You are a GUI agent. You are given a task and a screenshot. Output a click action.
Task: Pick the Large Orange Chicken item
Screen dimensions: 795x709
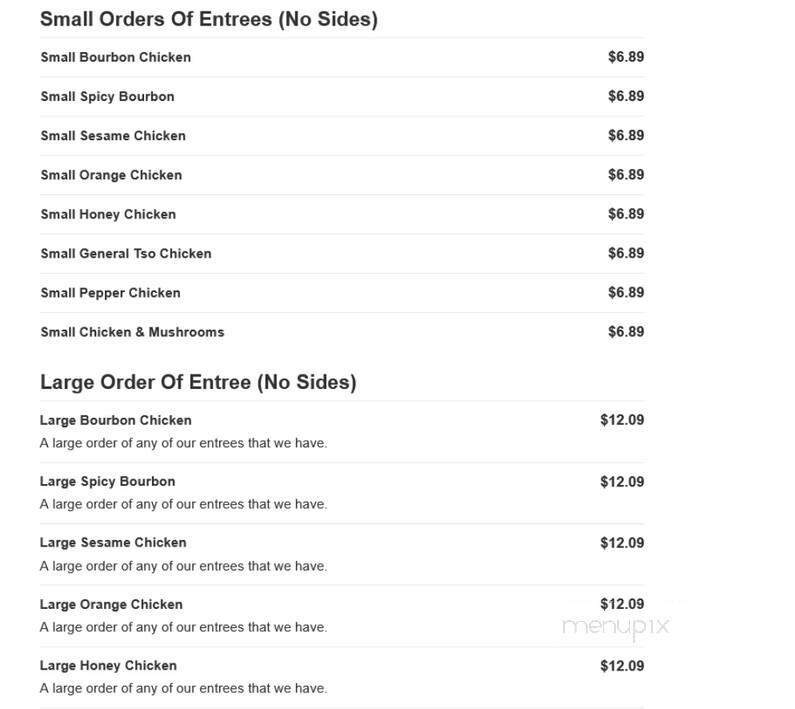pos(111,604)
